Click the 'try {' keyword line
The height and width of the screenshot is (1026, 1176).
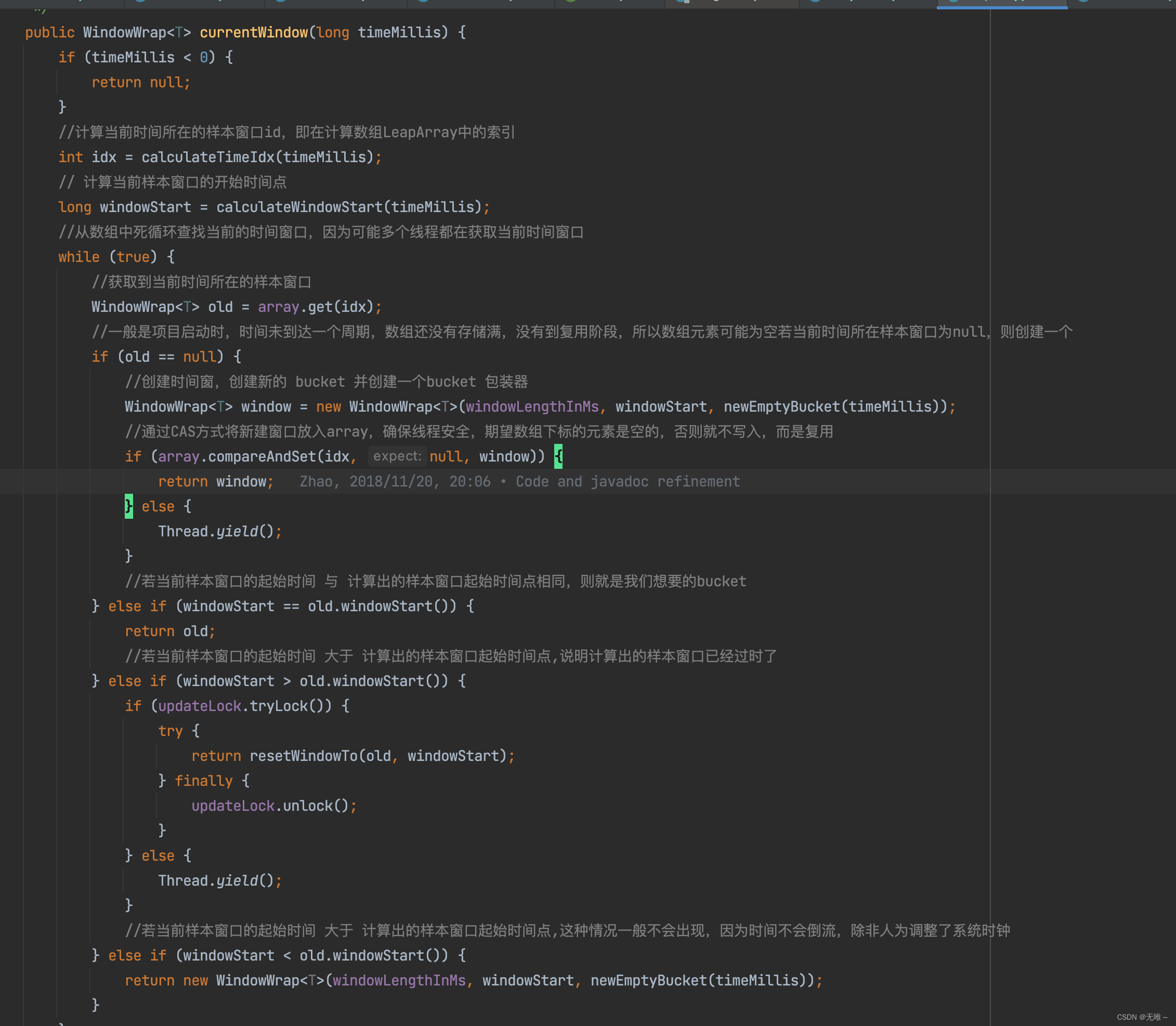coord(179,731)
